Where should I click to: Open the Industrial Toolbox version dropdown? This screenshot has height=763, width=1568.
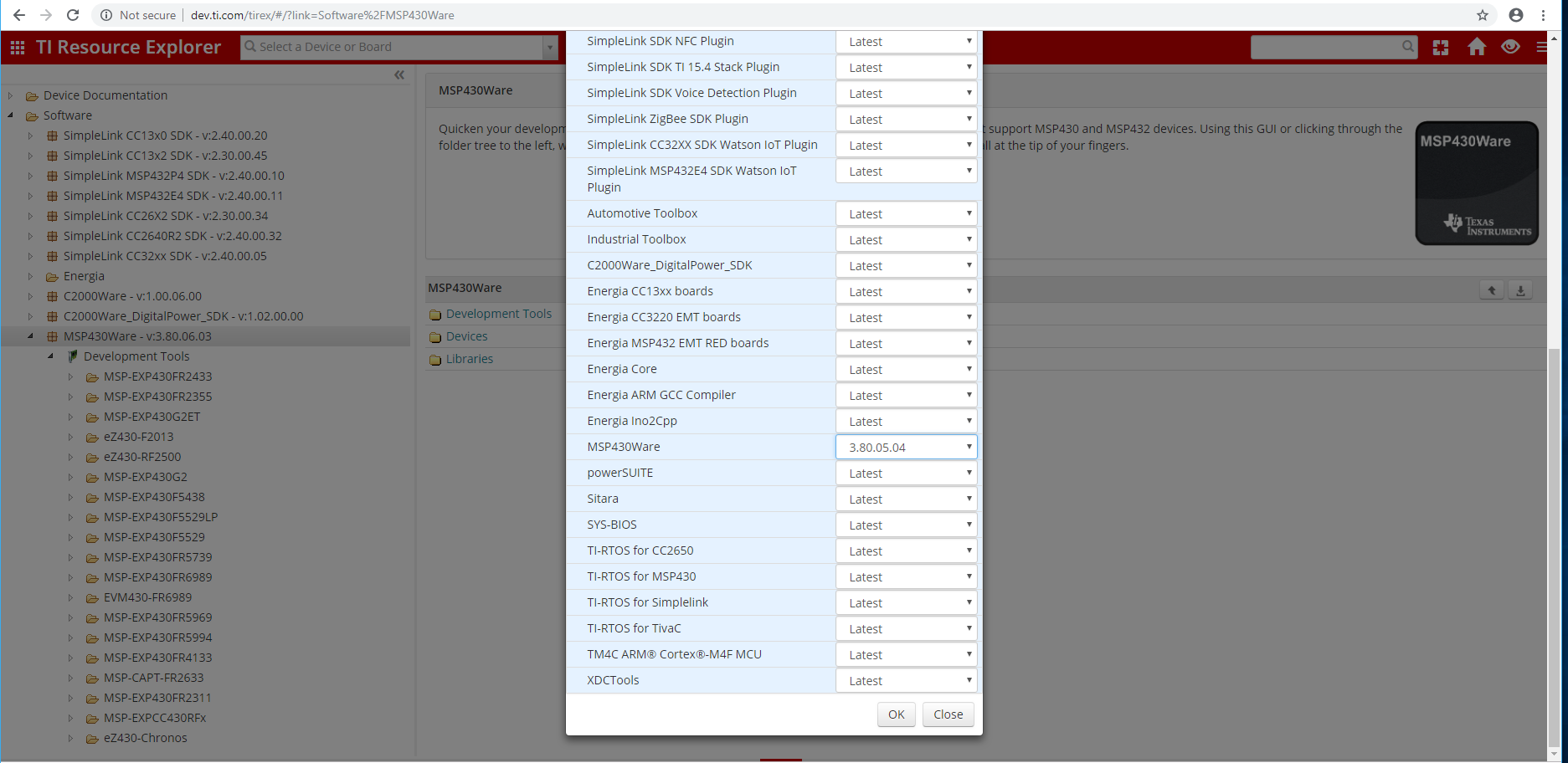click(907, 240)
